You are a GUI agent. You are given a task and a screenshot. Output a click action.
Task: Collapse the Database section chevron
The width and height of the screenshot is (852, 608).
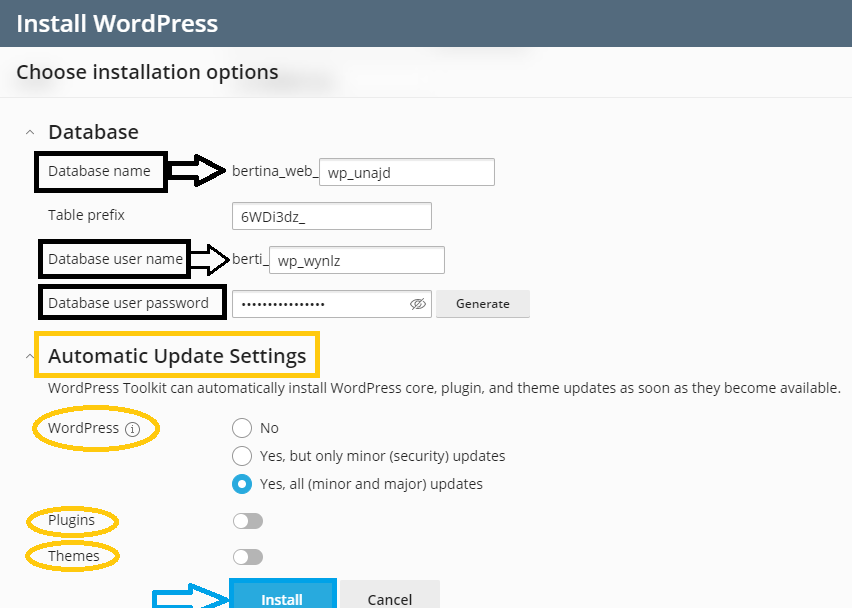30,132
